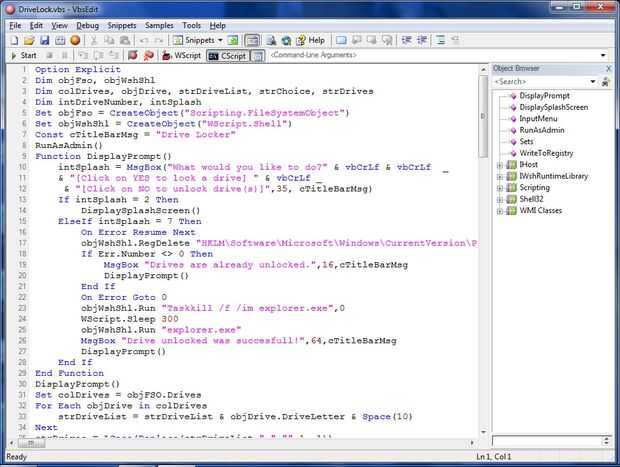The height and width of the screenshot is (467, 620).
Task: Click the globe icon before Help
Action: (286, 40)
